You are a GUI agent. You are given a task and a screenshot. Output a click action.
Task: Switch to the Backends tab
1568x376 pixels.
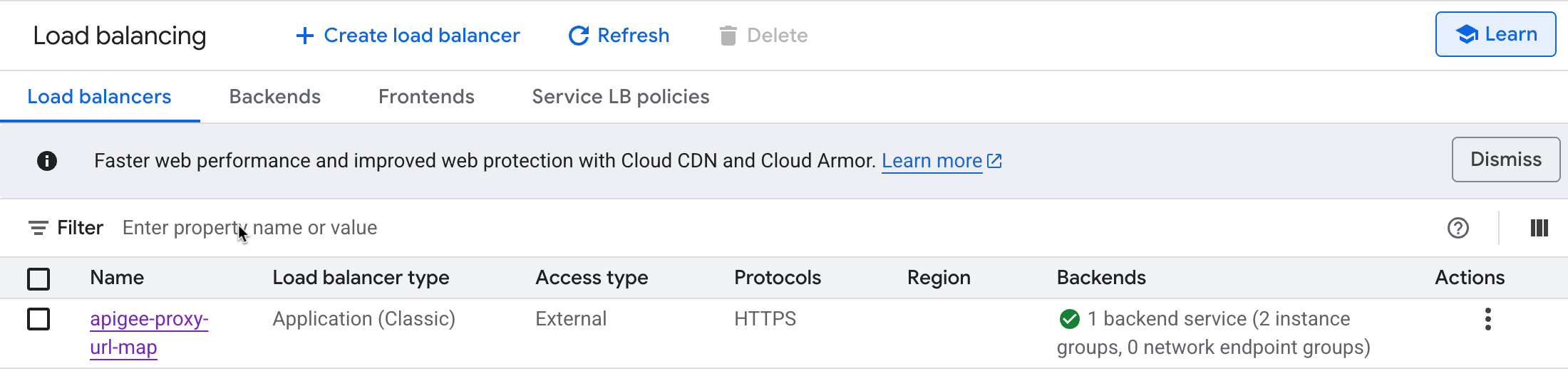point(274,97)
